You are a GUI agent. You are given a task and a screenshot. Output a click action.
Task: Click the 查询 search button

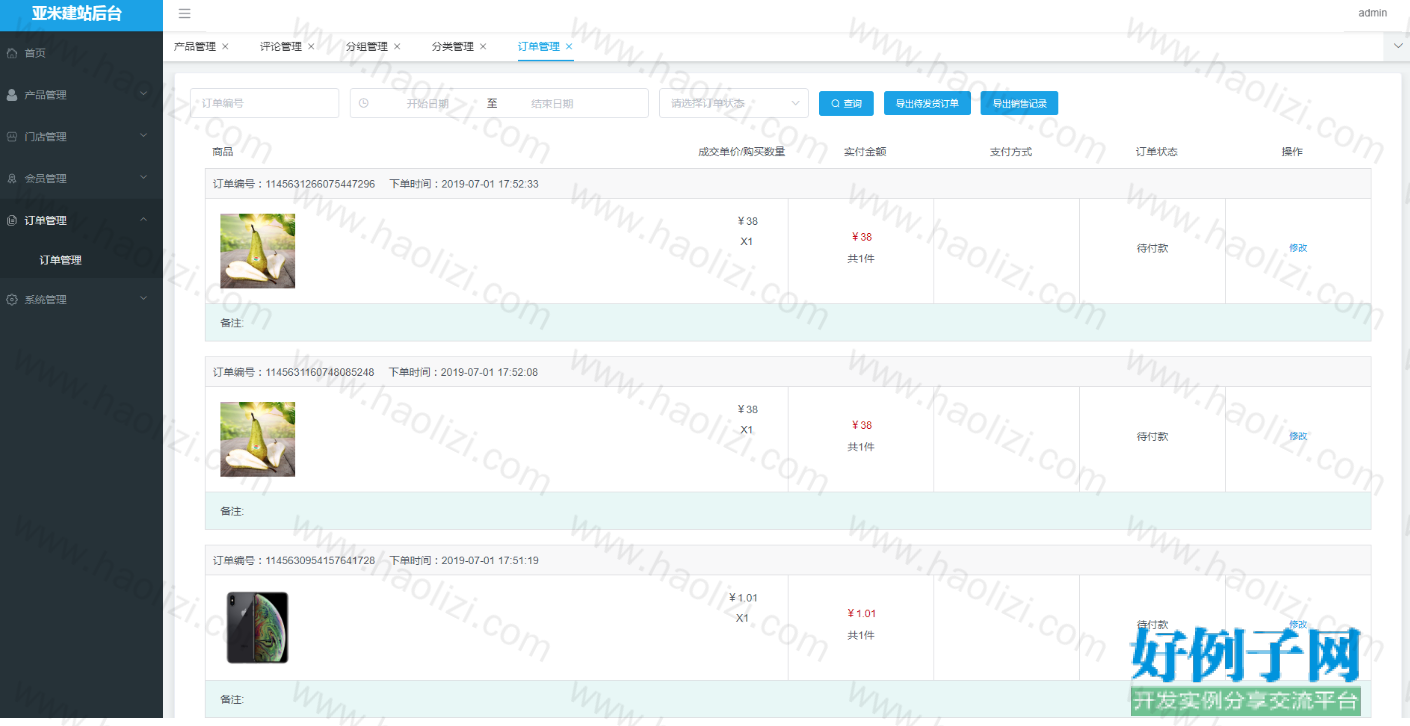[x=846, y=103]
